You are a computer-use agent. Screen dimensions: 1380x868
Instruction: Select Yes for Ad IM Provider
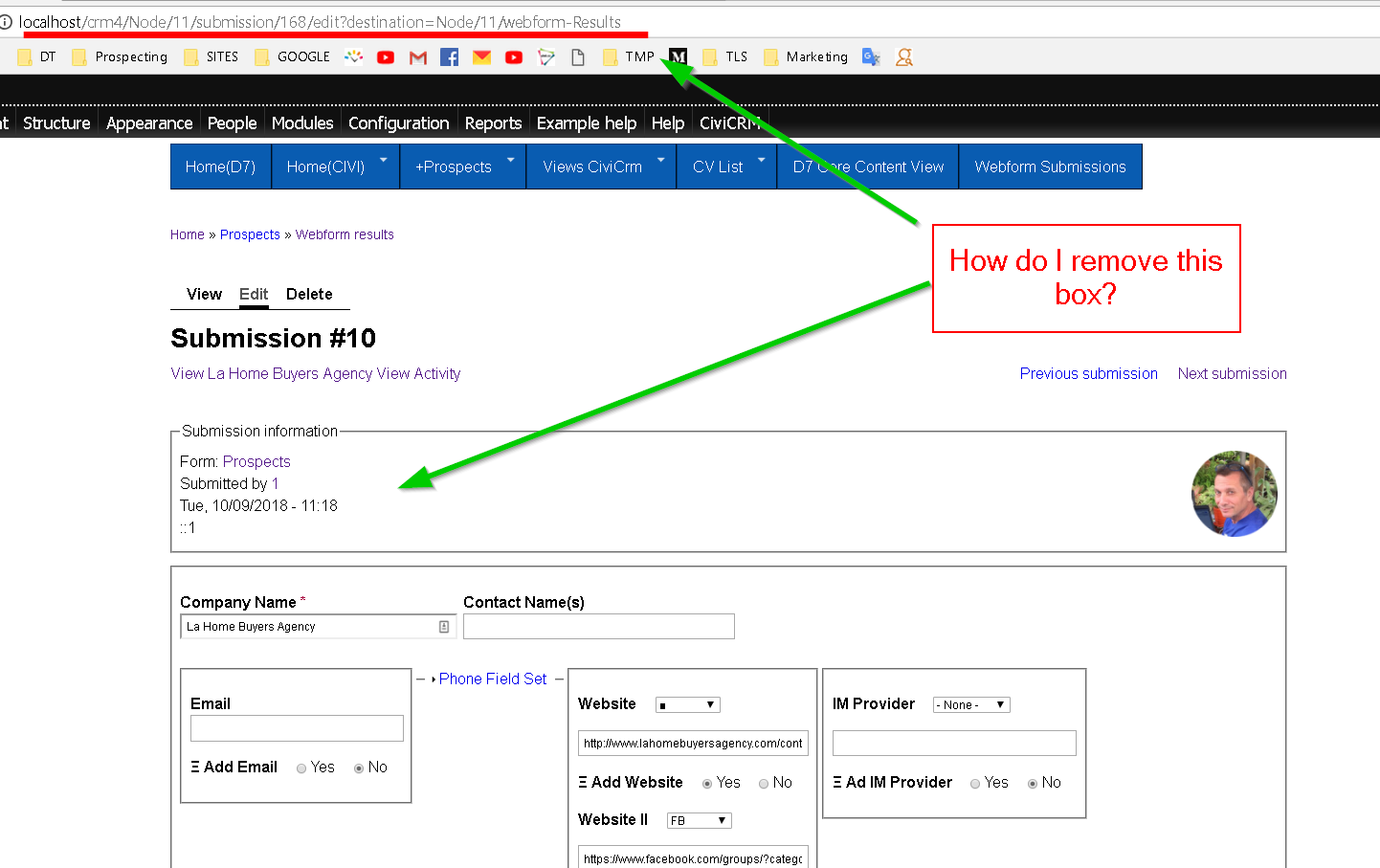[x=975, y=784]
